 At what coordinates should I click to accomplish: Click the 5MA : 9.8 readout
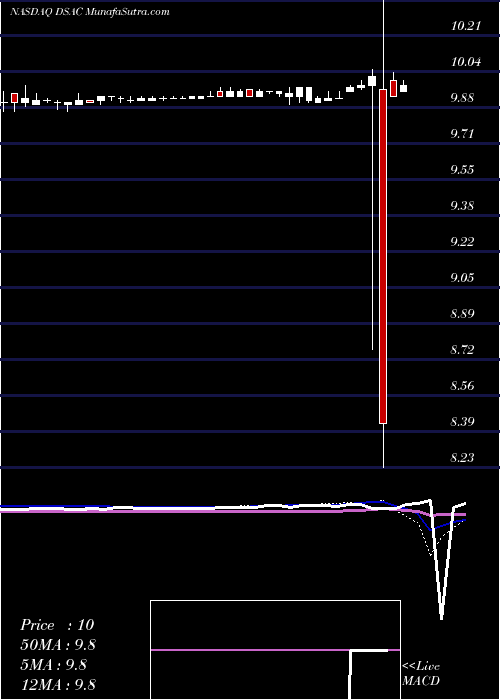[x=54, y=665]
